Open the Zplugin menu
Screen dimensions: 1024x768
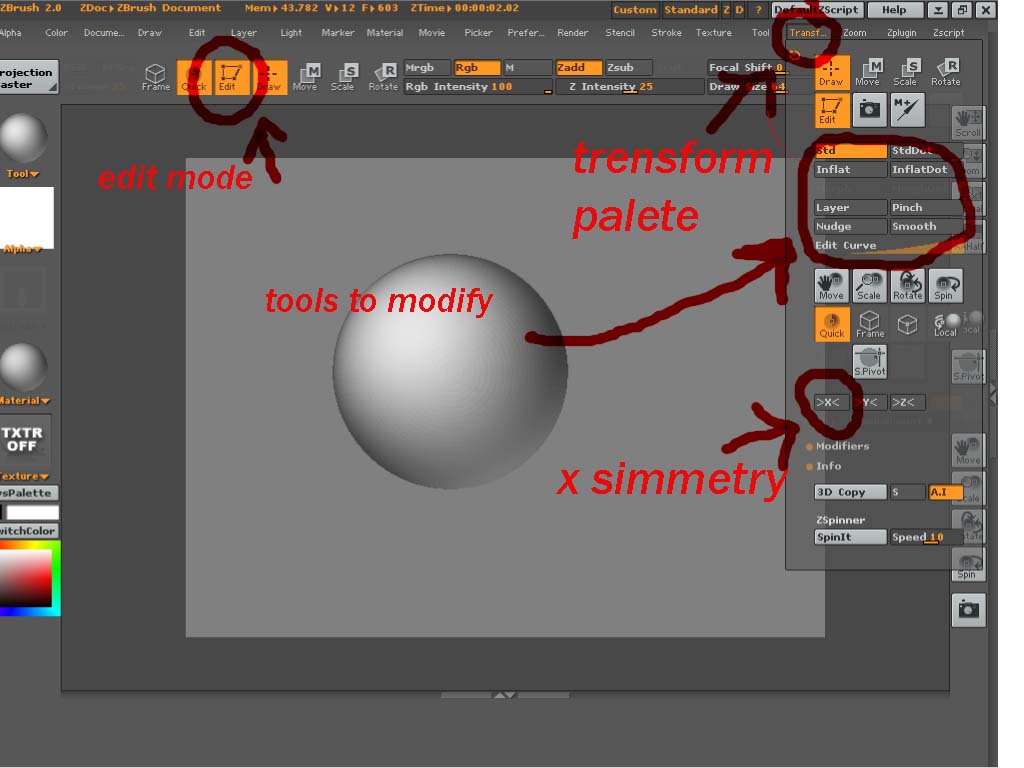[x=901, y=33]
